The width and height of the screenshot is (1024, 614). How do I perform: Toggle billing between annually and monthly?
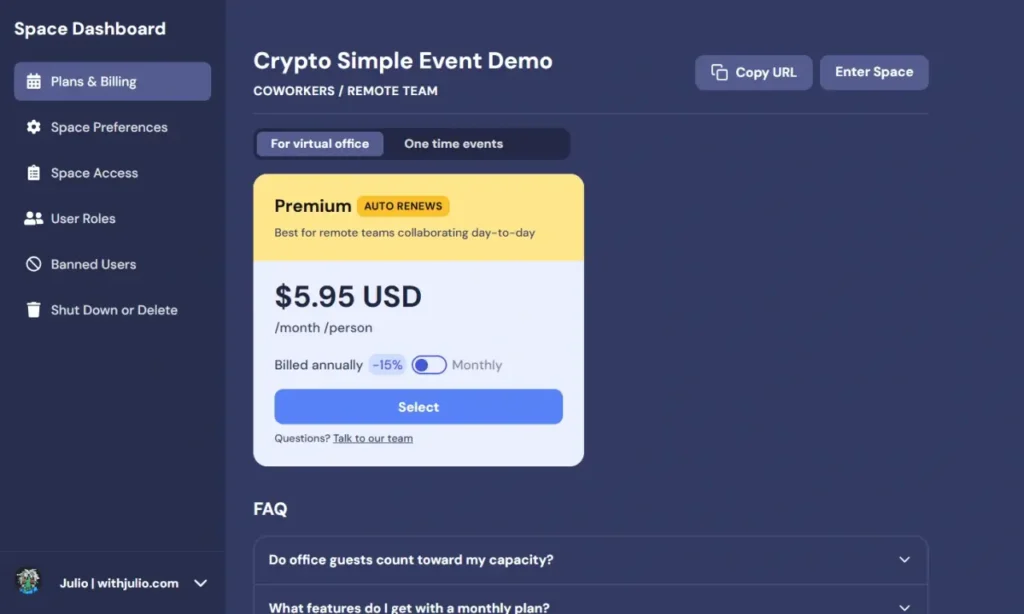[x=429, y=364]
